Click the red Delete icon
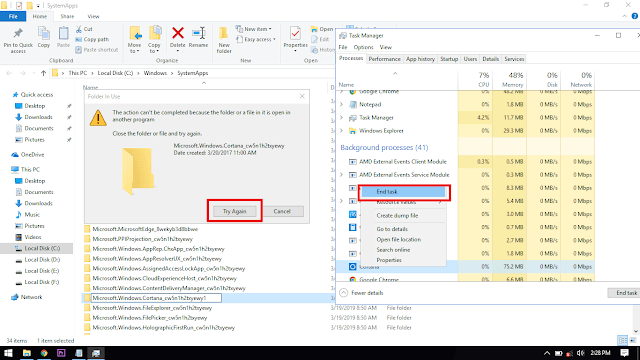Viewport: 640px width, 360px height. click(x=178, y=33)
